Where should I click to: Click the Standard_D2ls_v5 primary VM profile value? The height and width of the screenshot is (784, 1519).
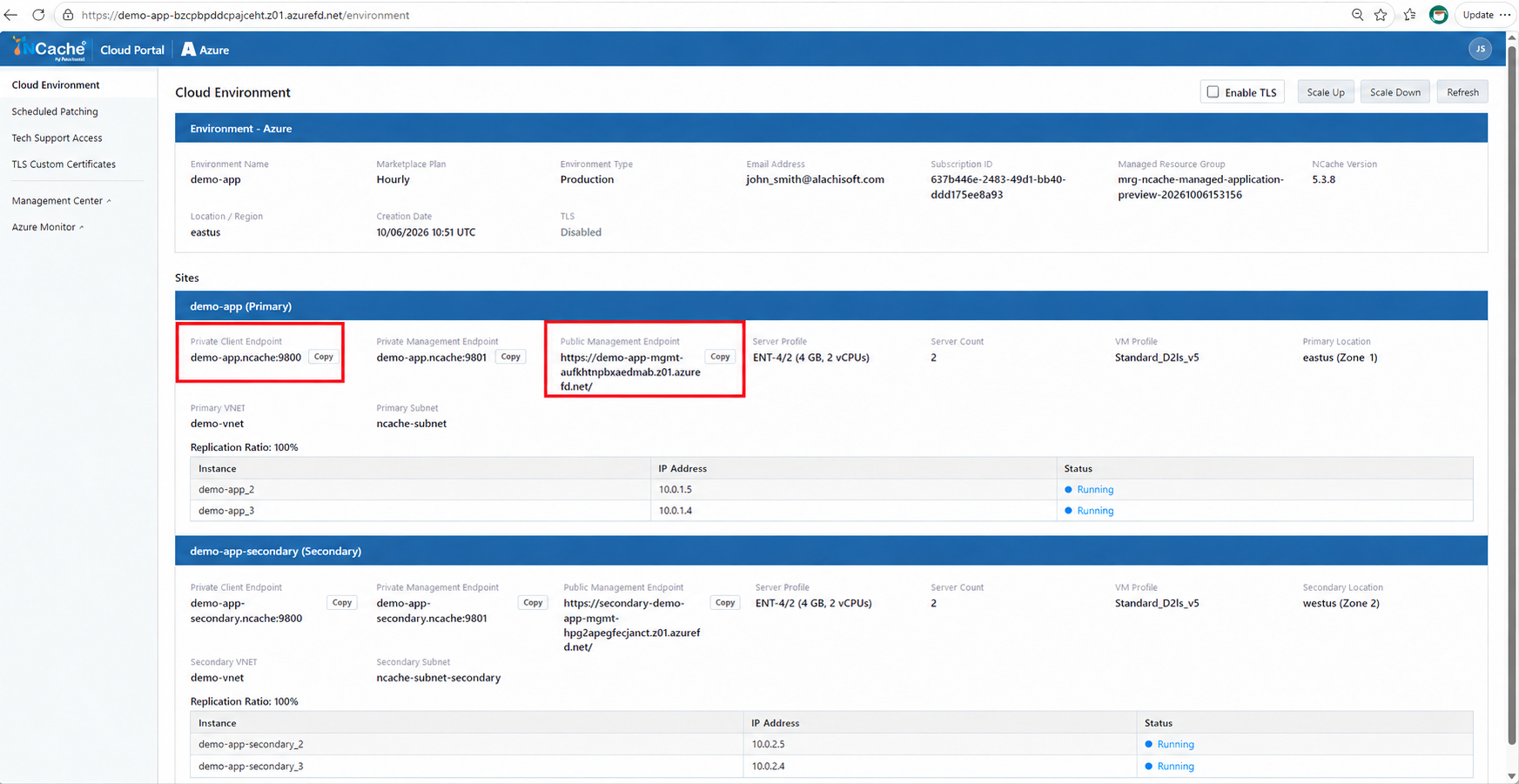click(x=1157, y=358)
